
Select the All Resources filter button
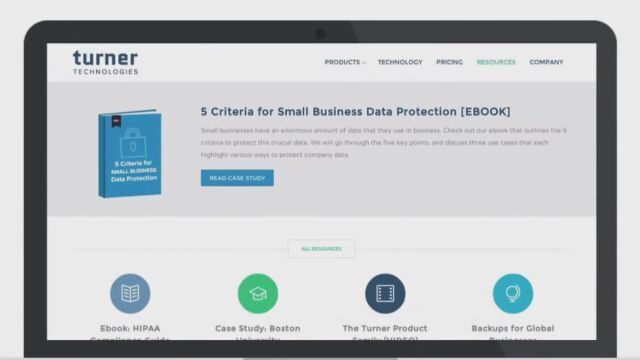[x=322, y=249]
